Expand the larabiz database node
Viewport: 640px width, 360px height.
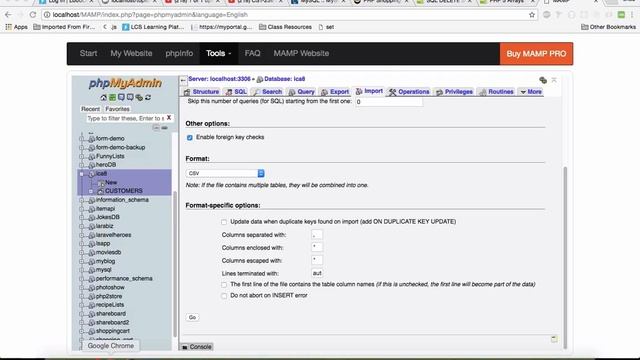(x=82, y=226)
